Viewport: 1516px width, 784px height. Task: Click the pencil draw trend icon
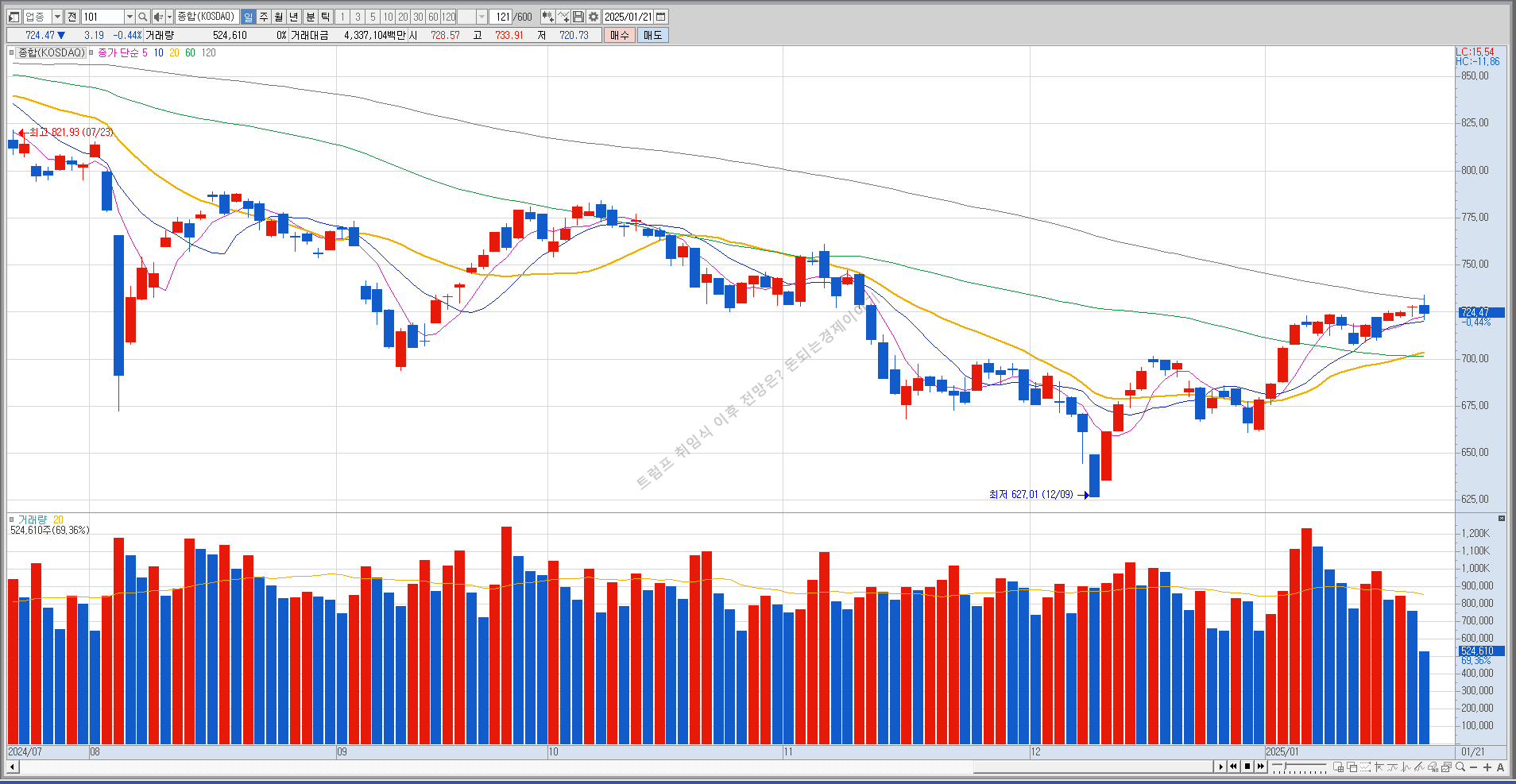pos(1419,767)
